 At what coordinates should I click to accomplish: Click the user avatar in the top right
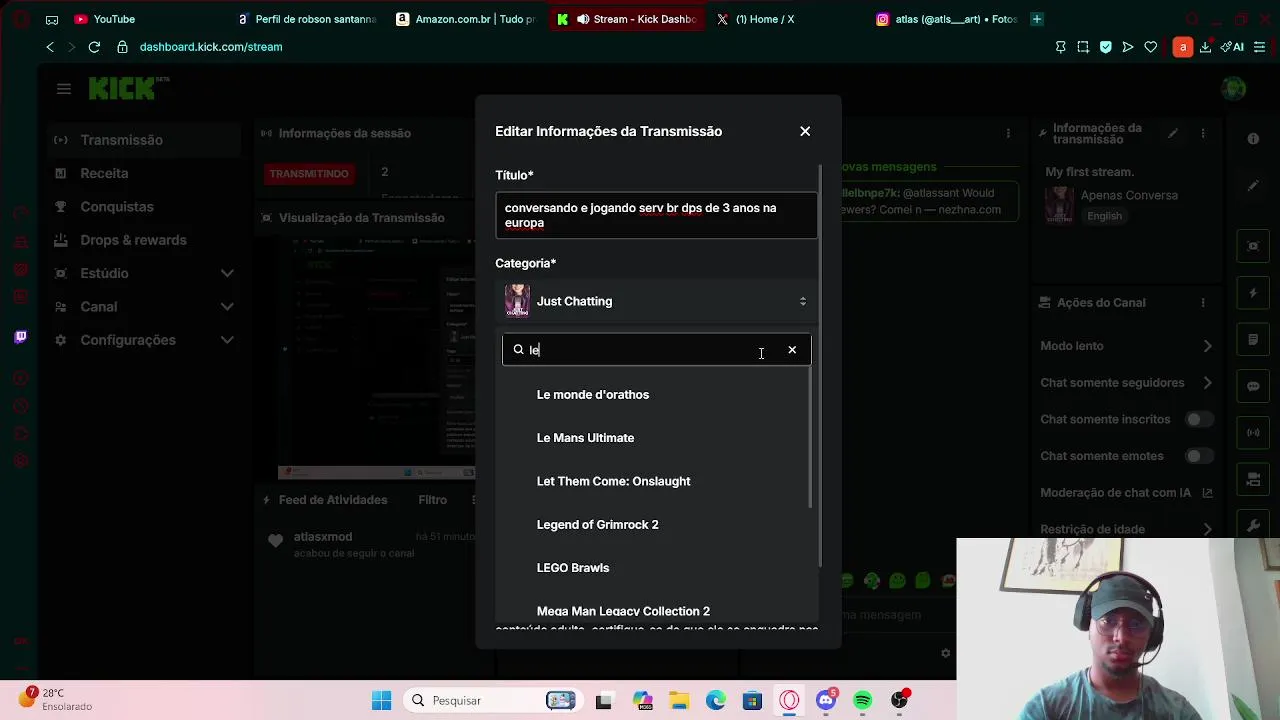pyautogui.click(x=1234, y=89)
